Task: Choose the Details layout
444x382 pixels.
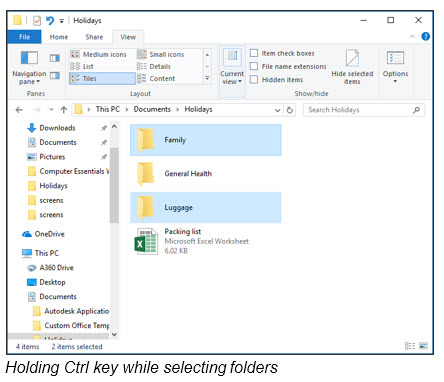Action: [154, 66]
